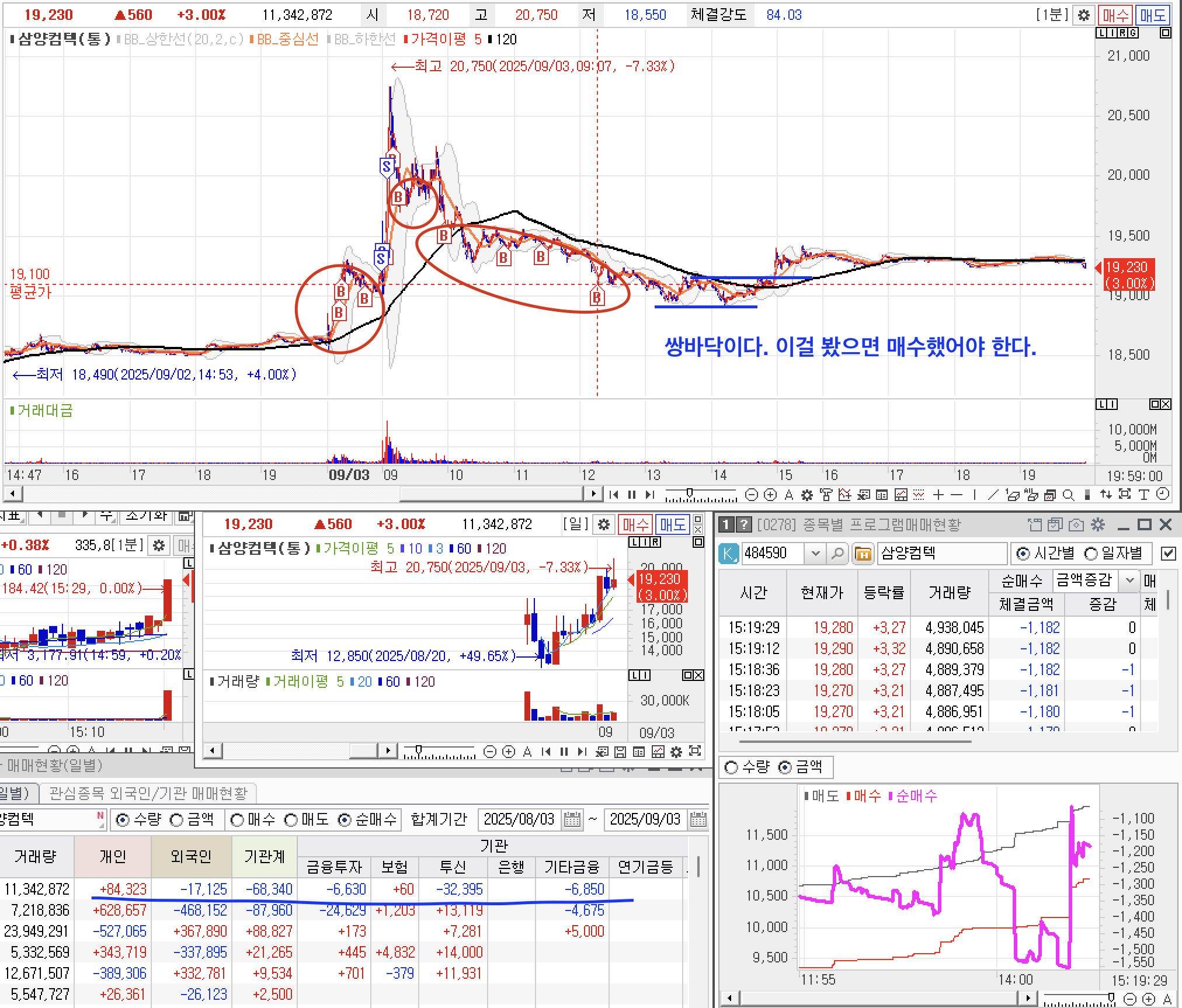Open the stock code 484590 dropdown arrow

[816, 553]
